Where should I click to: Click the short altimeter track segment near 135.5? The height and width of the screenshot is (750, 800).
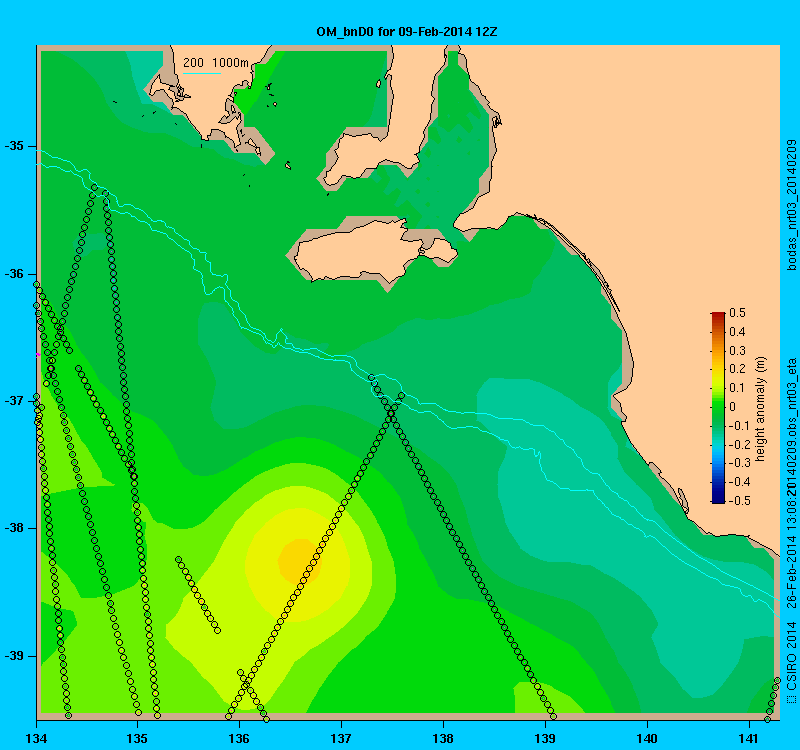tap(197, 595)
